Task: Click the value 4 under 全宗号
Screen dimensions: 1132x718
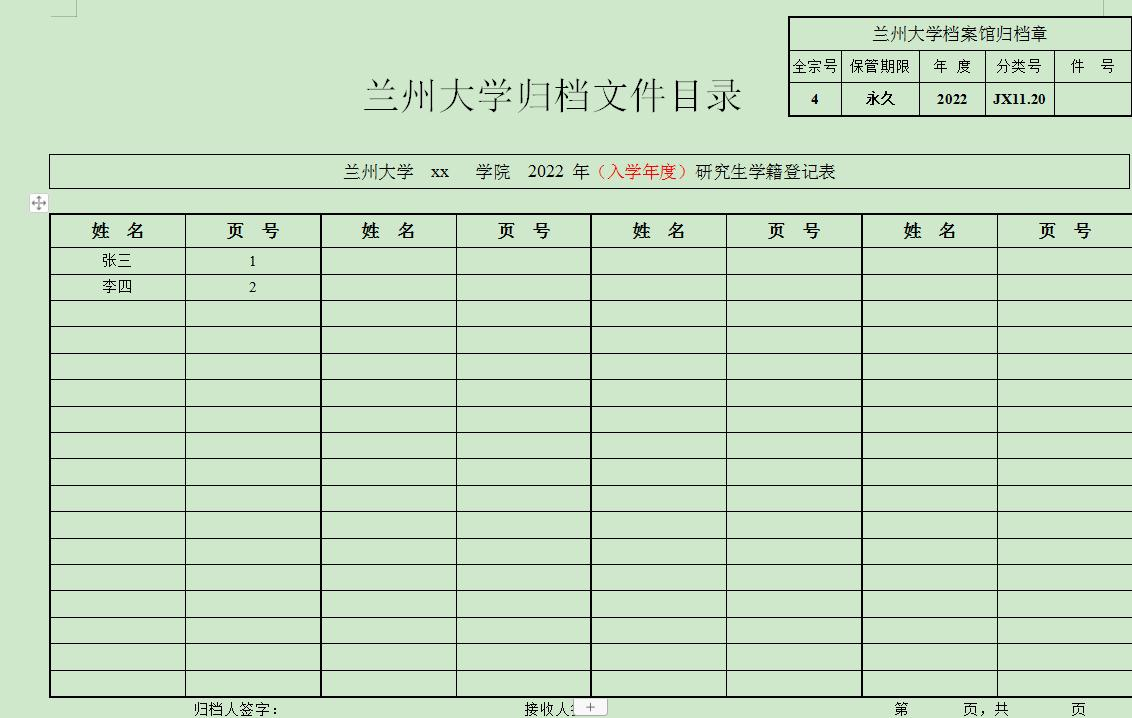Action: [815, 100]
